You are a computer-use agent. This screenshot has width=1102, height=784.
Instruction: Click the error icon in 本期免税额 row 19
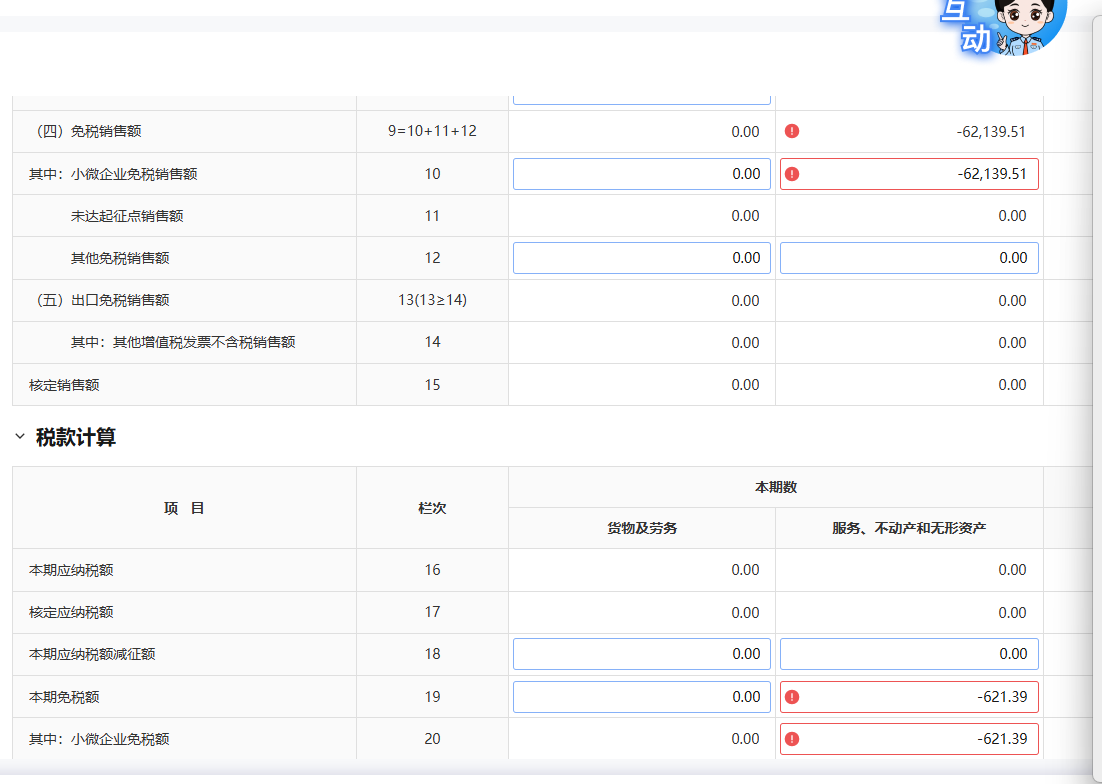[x=792, y=697]
